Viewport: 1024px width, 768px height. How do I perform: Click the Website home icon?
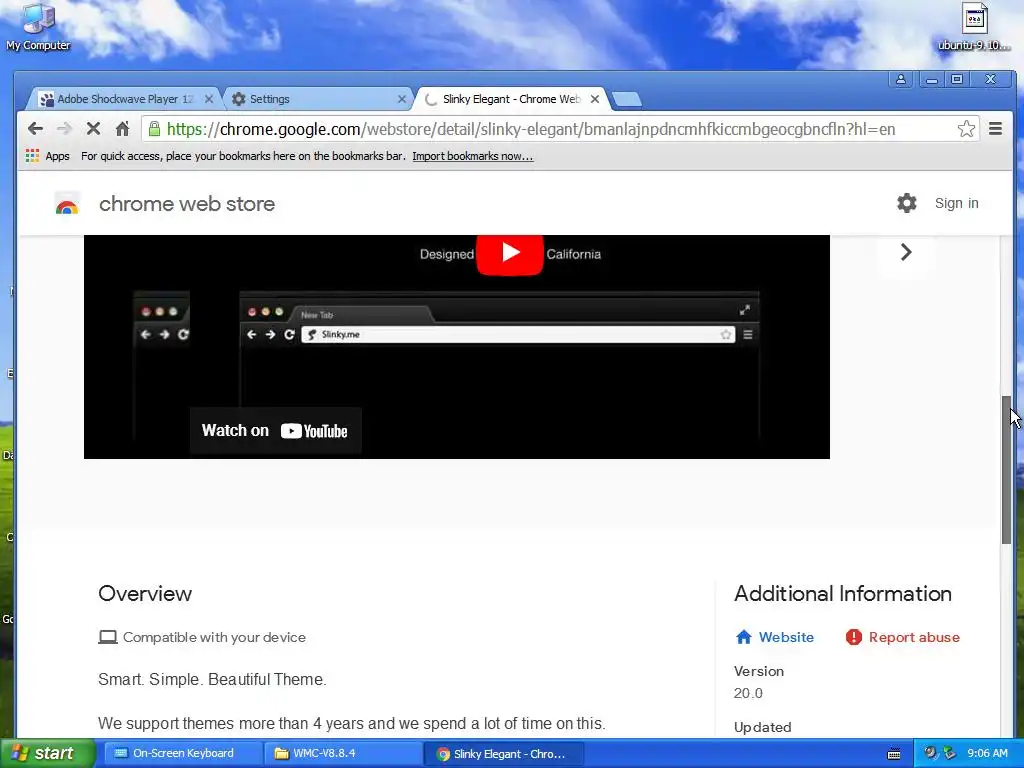pyautogui.click(x=743, y=637)
